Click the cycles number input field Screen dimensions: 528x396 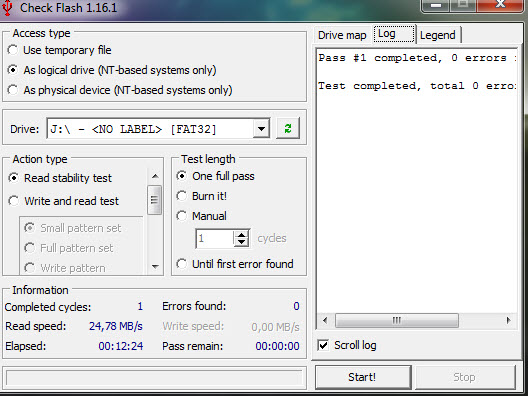215,238
